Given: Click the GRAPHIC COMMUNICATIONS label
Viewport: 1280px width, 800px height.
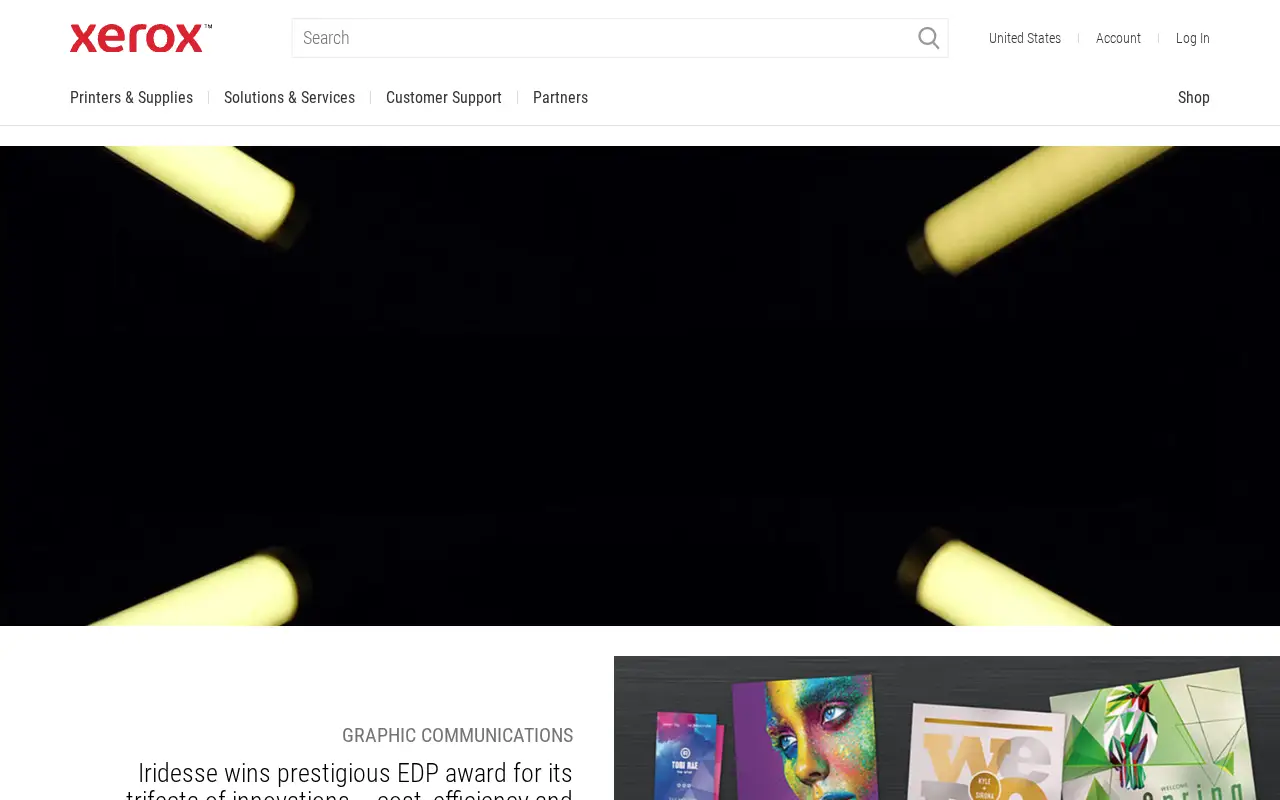Looking at the screenshot, I should (457, 736).
